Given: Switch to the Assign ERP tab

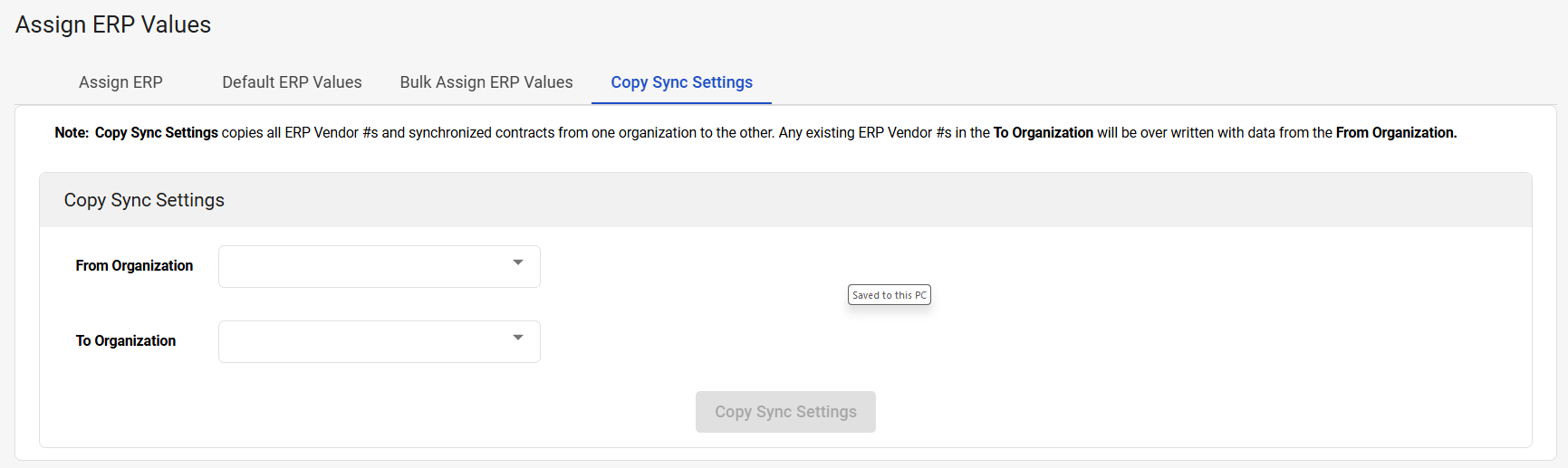Looking at the screenshot, I should [x=120, y=82].
